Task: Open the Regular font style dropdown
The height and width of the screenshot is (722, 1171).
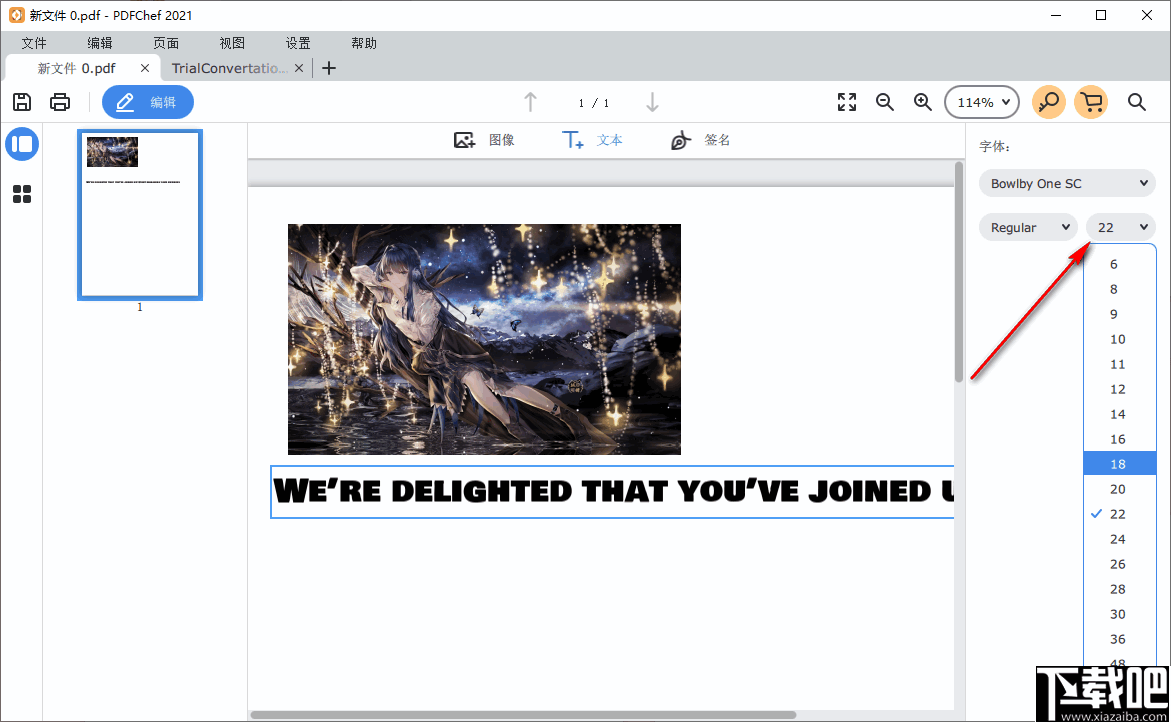Action: click(x=1028, y=227)
